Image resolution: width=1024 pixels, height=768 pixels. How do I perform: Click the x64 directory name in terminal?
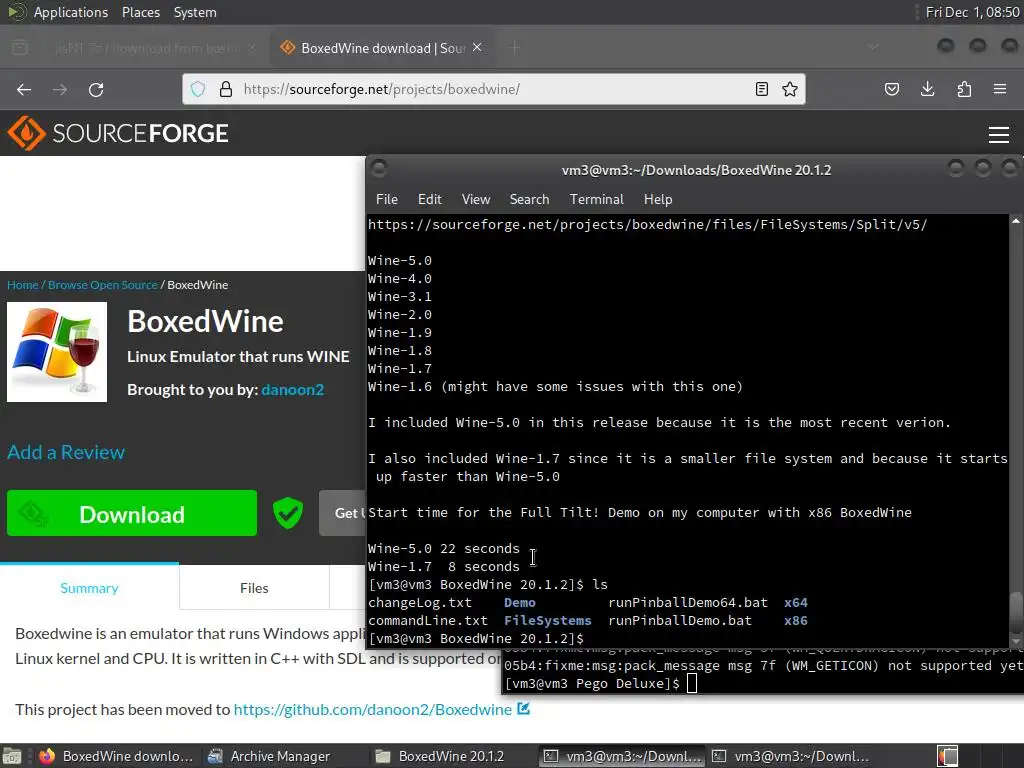tap(795, 603)
